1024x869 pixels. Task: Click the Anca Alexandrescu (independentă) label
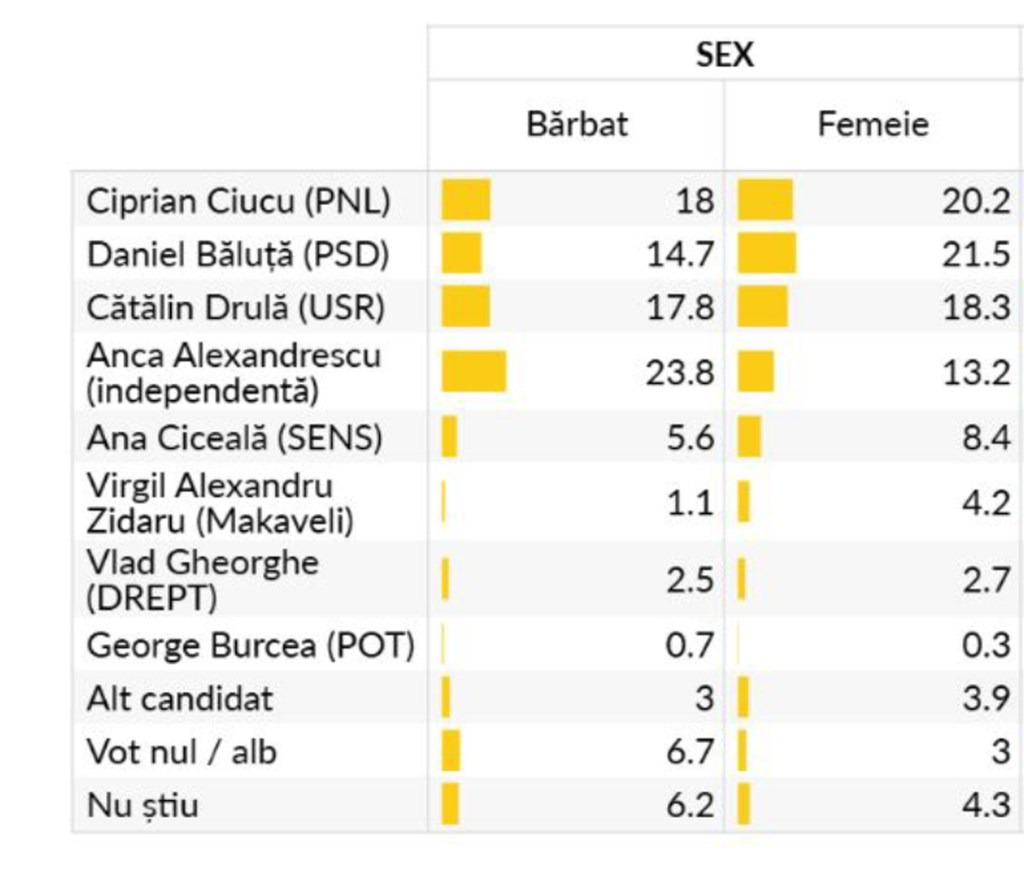233,372
